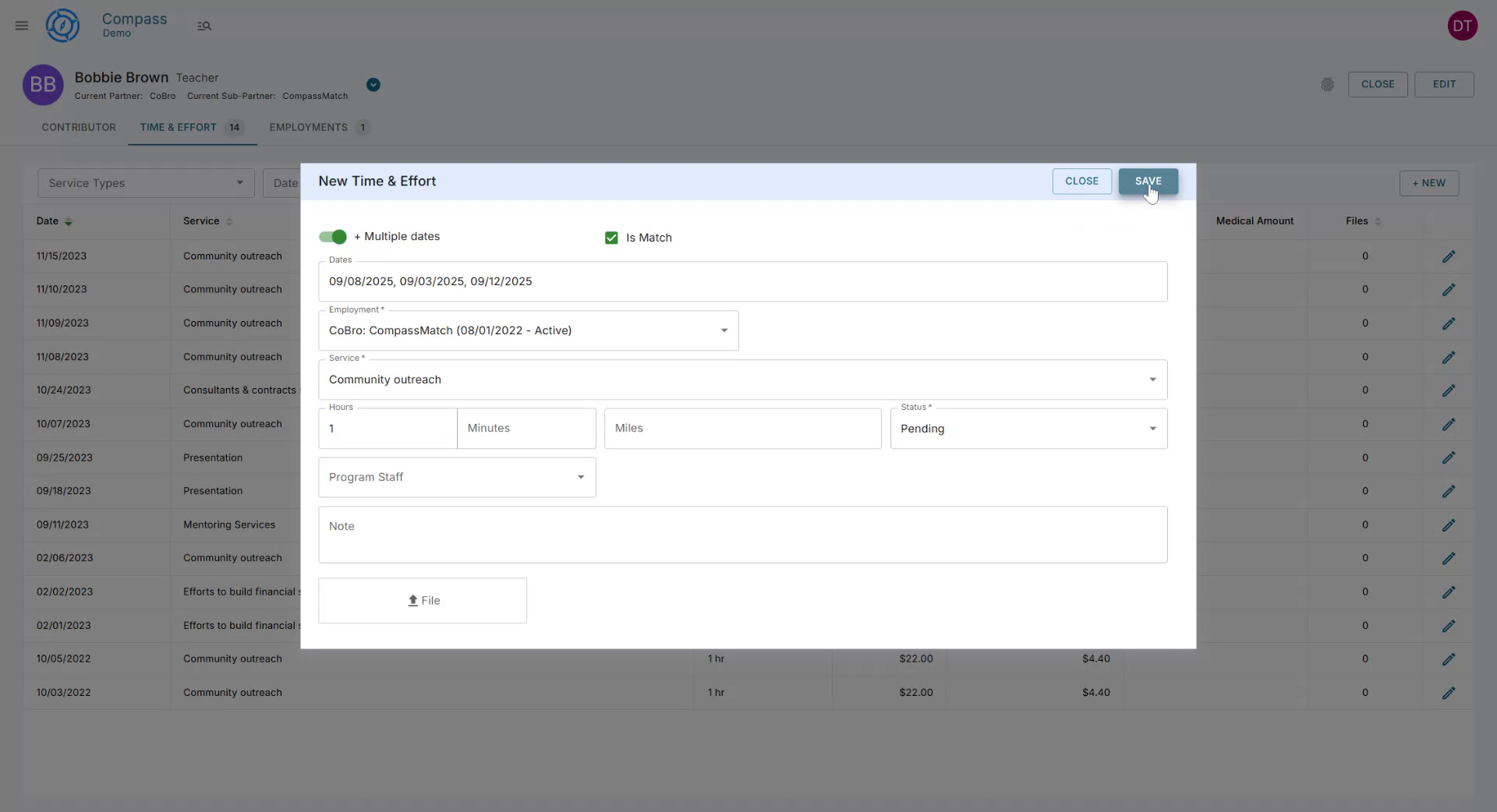Open the EMPLOYMENTS tab
Screen dimensions: 1497x812
[308, 127]
